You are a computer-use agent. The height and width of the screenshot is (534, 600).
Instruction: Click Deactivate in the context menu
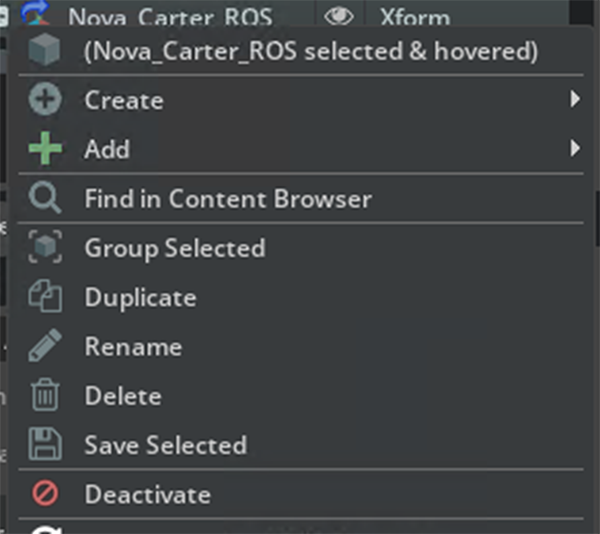click(147, 494)
